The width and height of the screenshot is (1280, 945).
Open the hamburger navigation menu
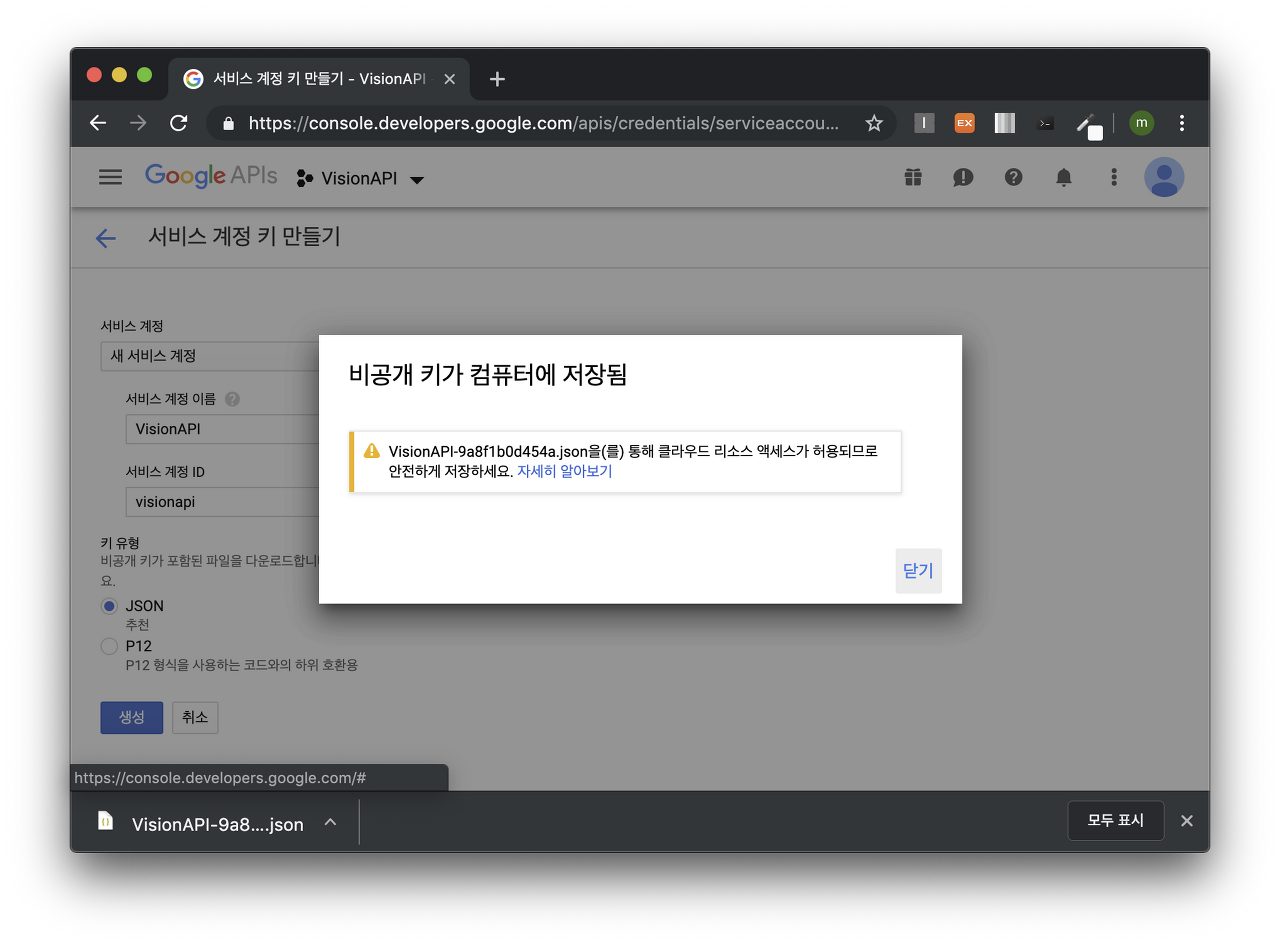(110, 177)
